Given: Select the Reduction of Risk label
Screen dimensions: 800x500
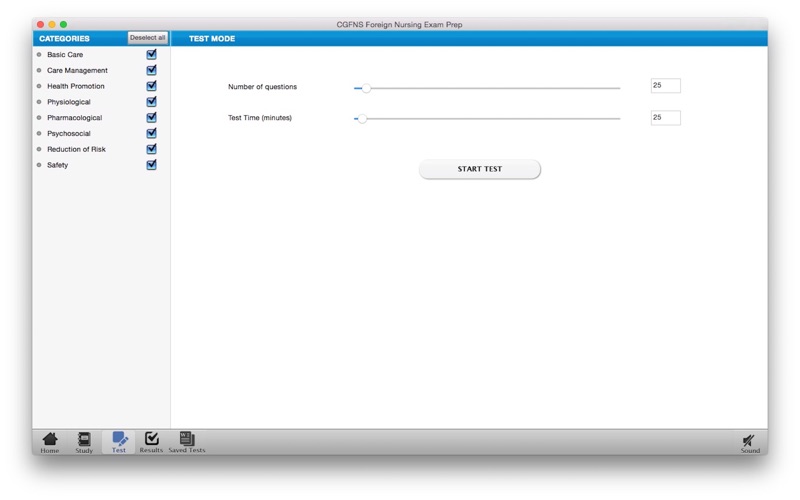Looking at the screenshot, I should point(76,149).
